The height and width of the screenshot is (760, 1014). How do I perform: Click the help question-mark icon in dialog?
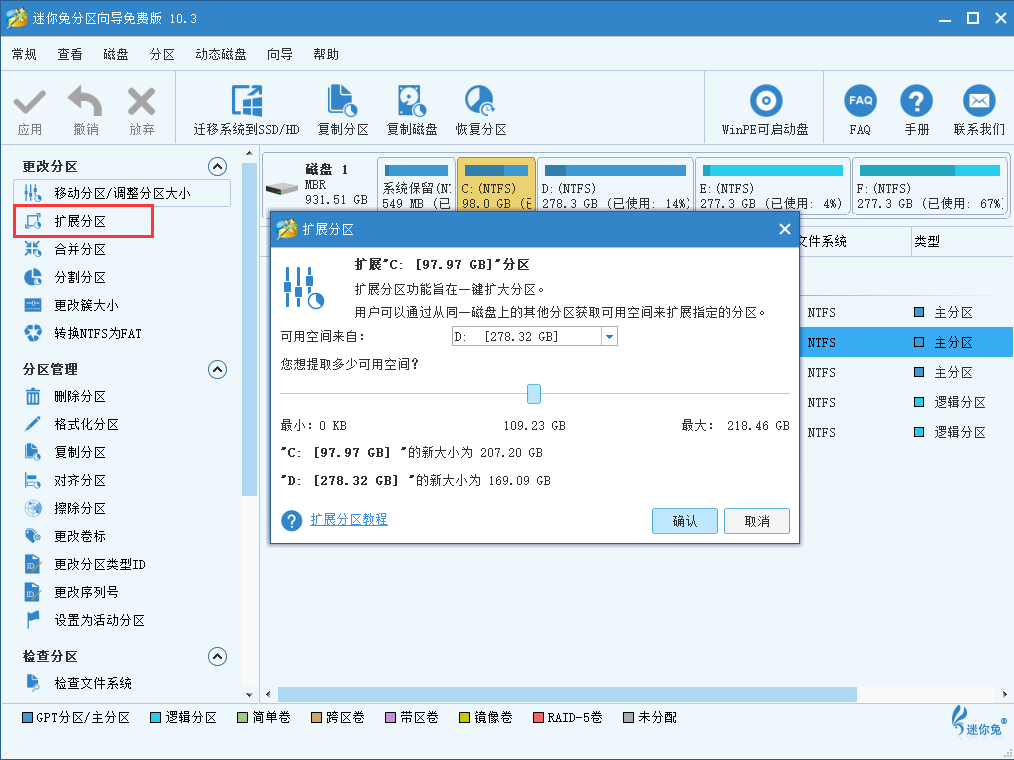(292, 520)
